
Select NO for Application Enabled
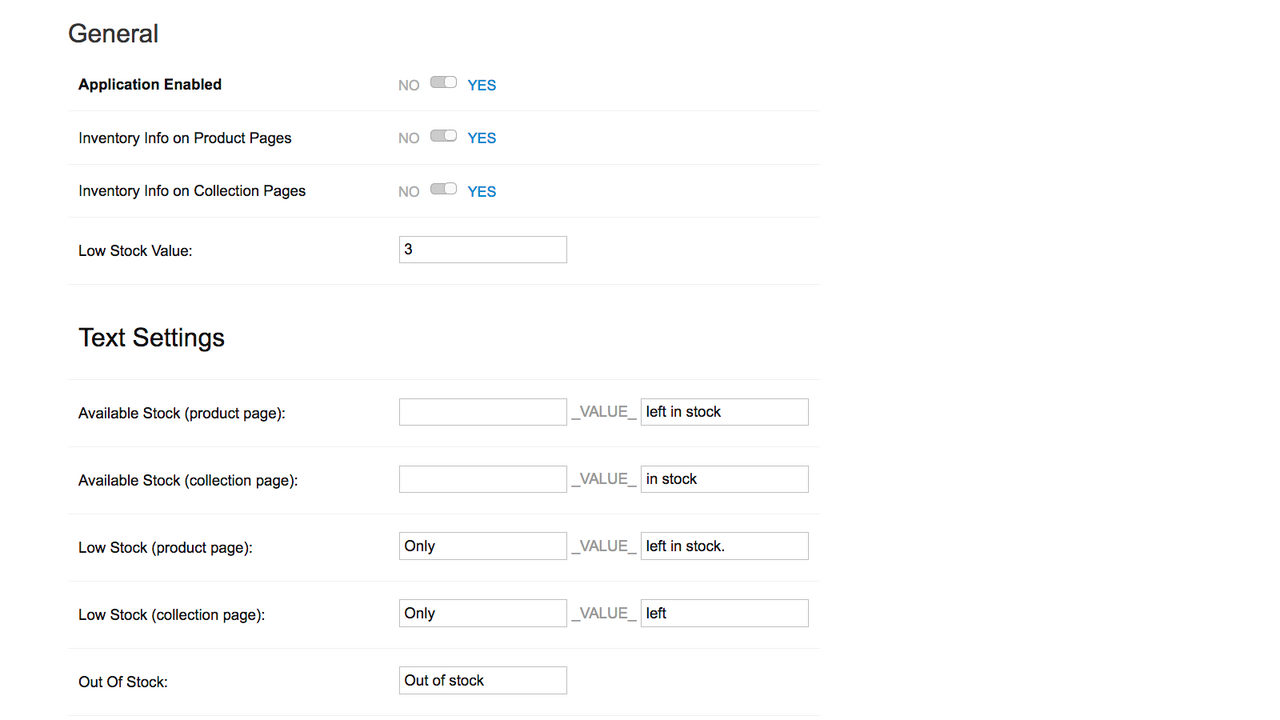pyautogui.click(x=409, y=85)
